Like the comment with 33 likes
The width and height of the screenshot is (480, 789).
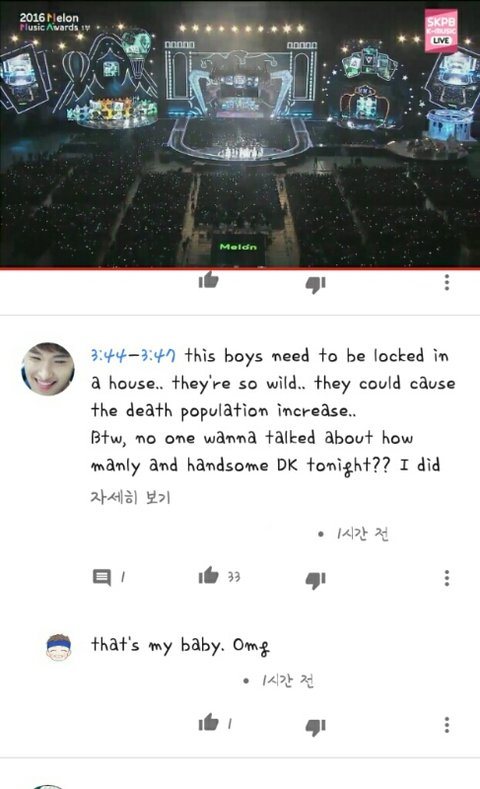(208, 575)
